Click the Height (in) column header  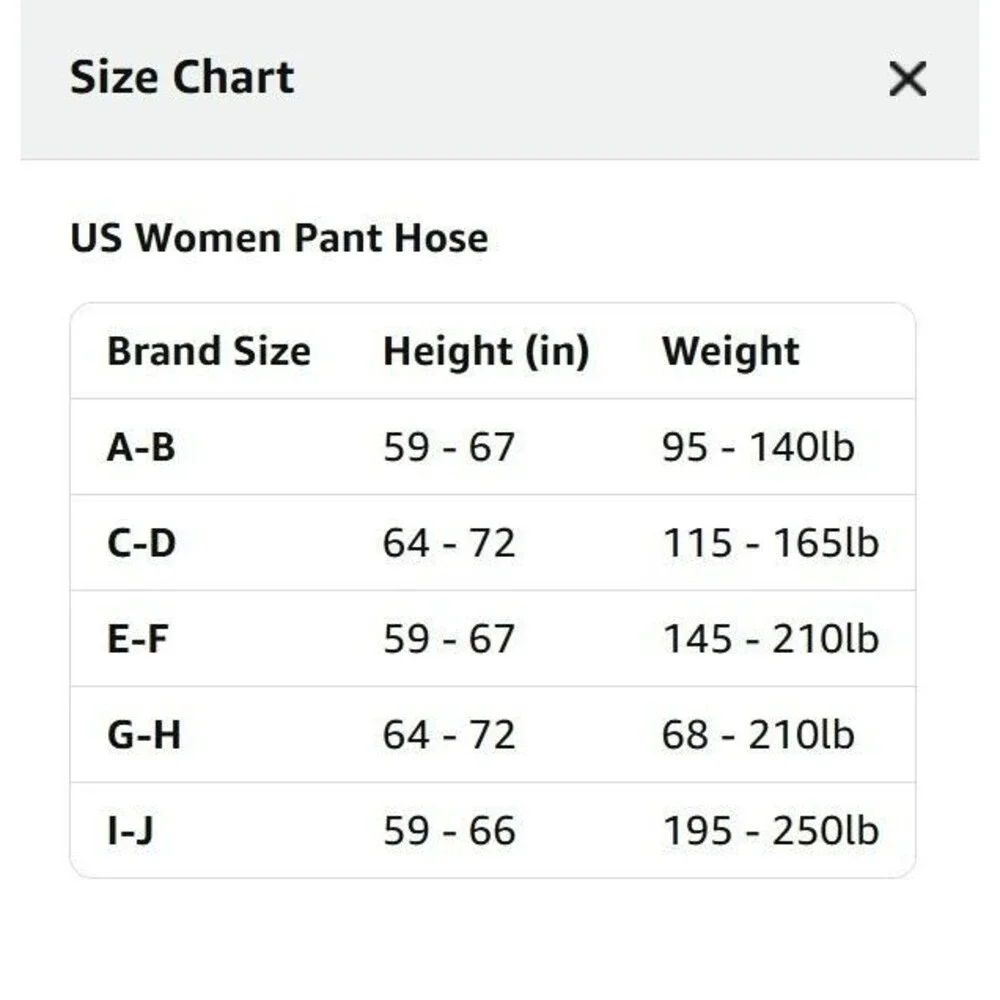pyautogui.click(x=486, y=352)
